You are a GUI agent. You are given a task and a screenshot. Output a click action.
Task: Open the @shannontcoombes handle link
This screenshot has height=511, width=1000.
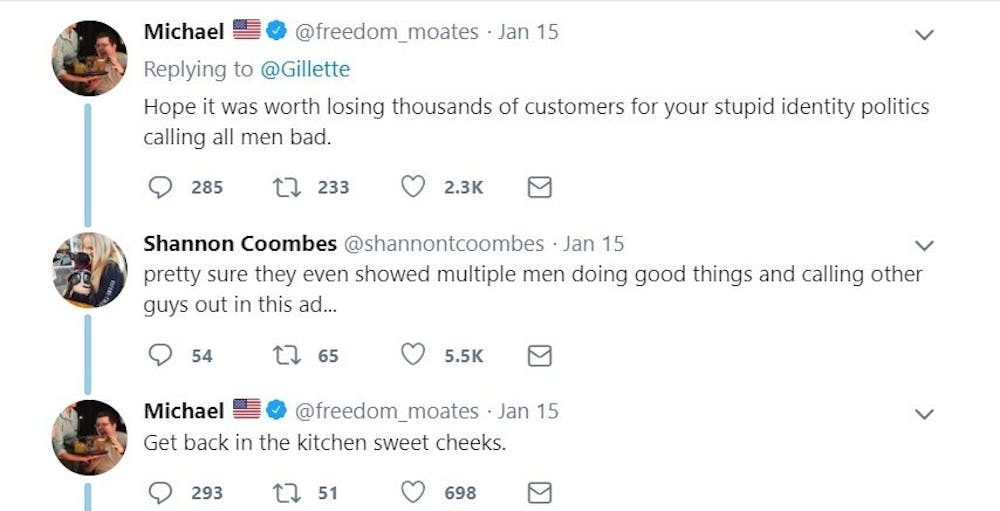(444, 243)
